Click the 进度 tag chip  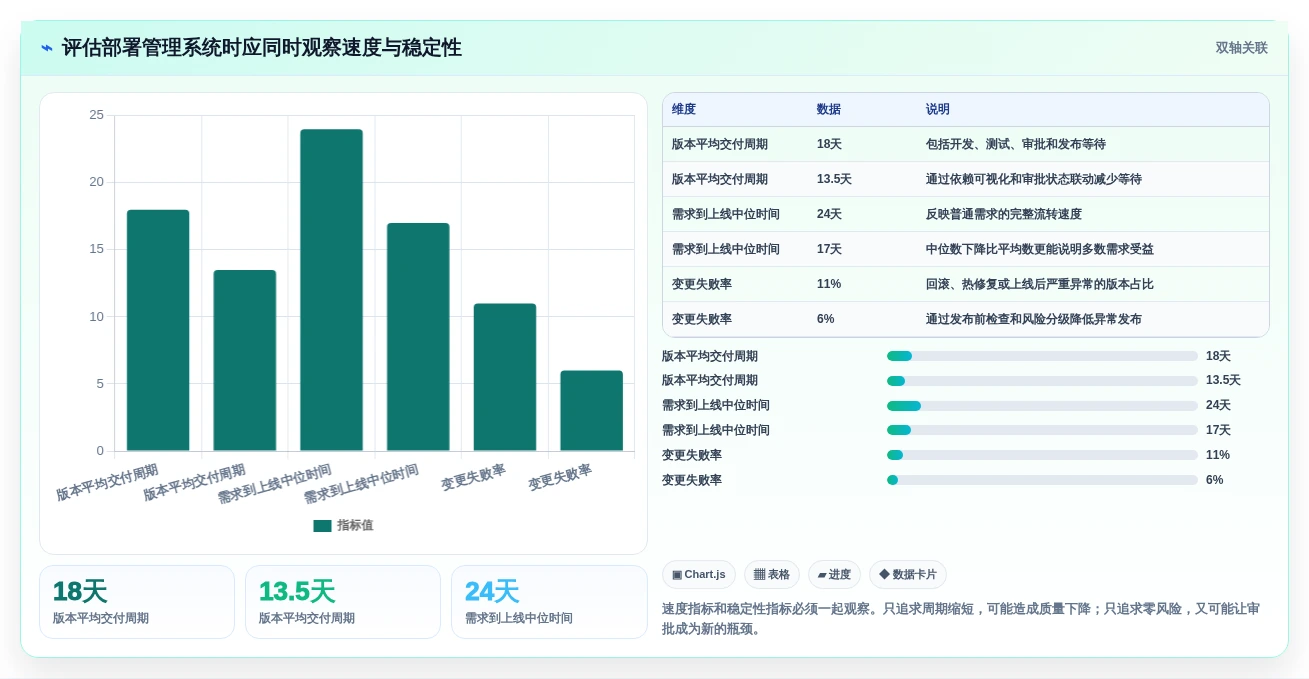(834, 574)
